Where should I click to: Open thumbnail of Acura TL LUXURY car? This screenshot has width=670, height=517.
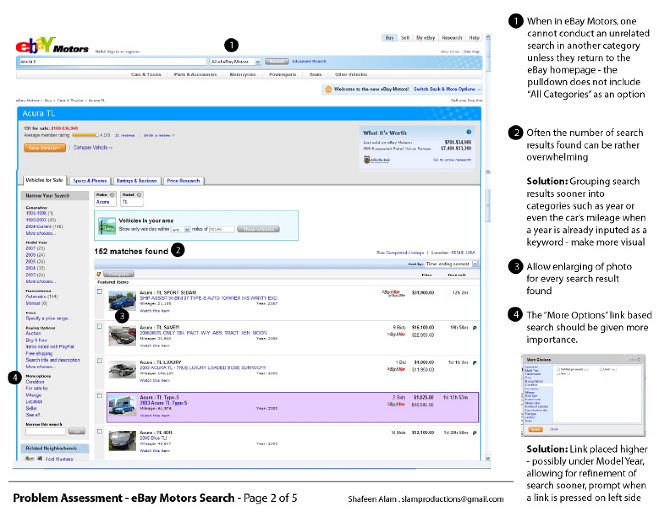[x=122, y=370]
